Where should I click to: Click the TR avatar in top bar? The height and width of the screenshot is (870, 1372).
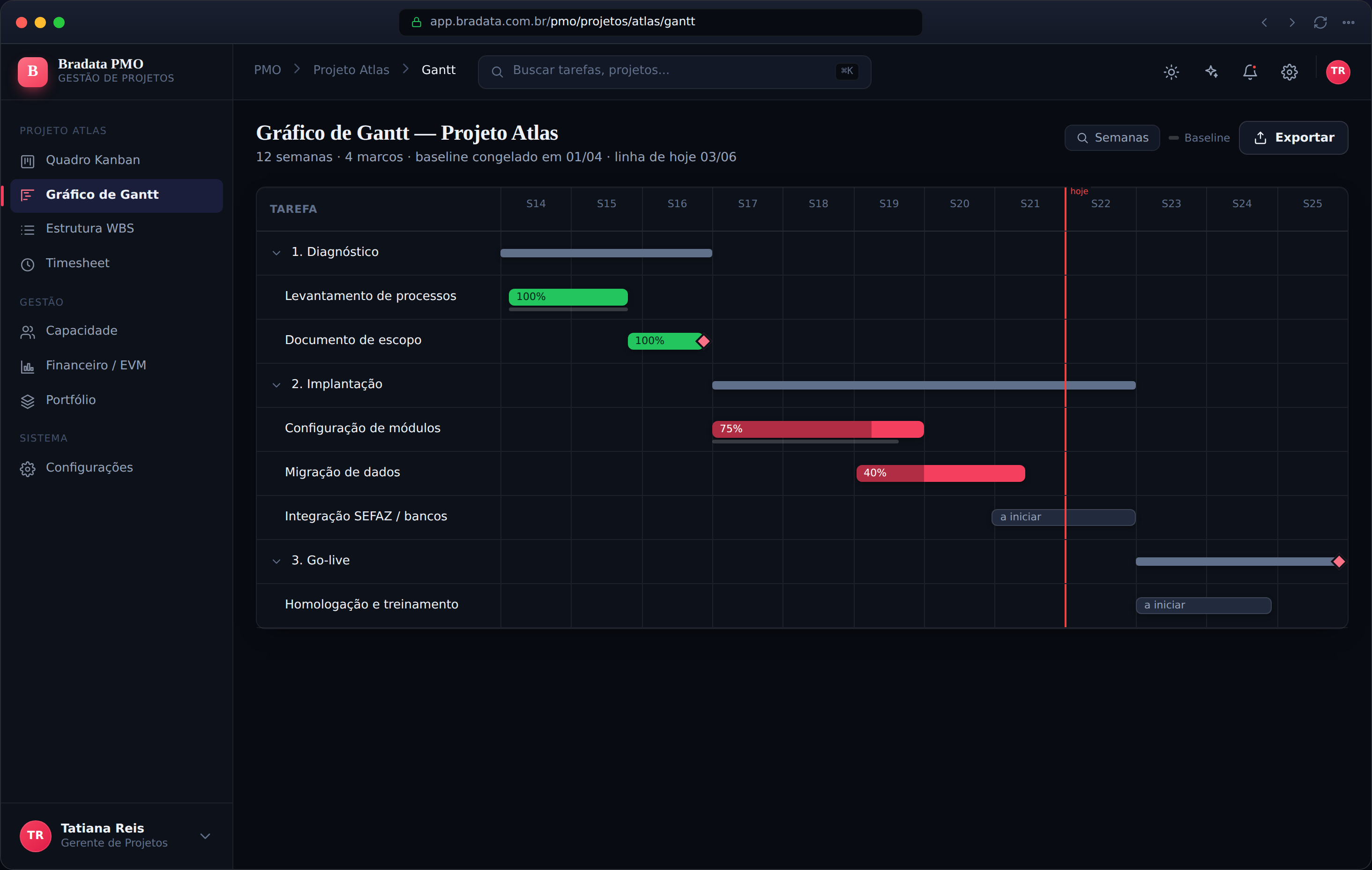[1338, 71]
